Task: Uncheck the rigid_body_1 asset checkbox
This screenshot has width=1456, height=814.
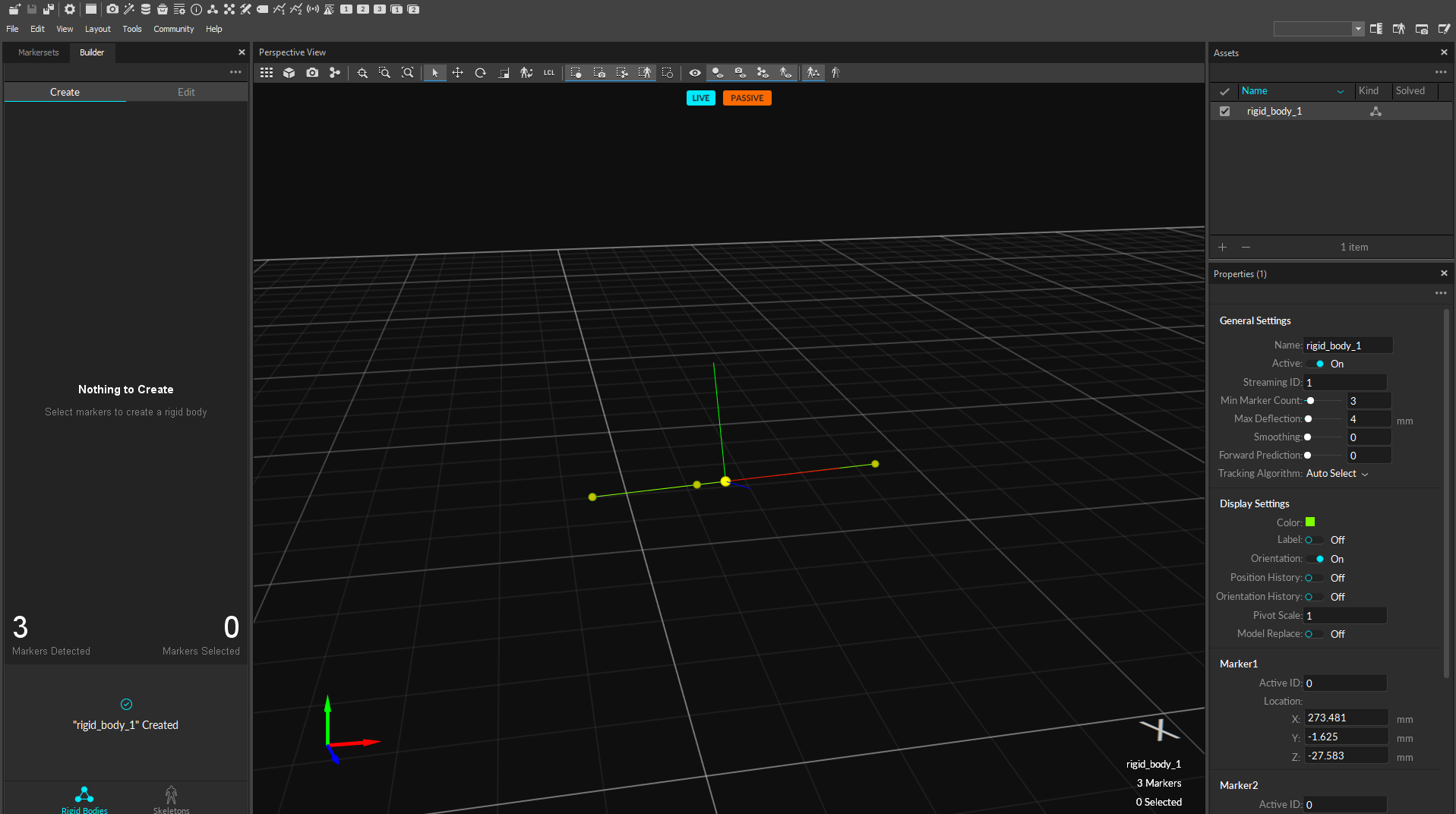Action: (1224, 111)
